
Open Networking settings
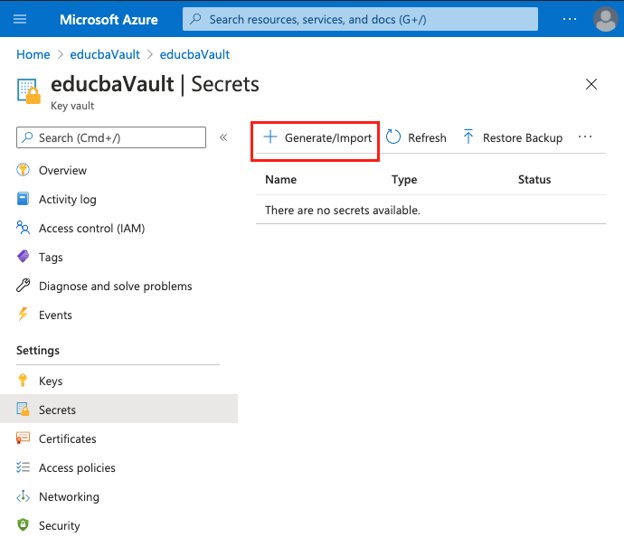click(x=69, y=497)
